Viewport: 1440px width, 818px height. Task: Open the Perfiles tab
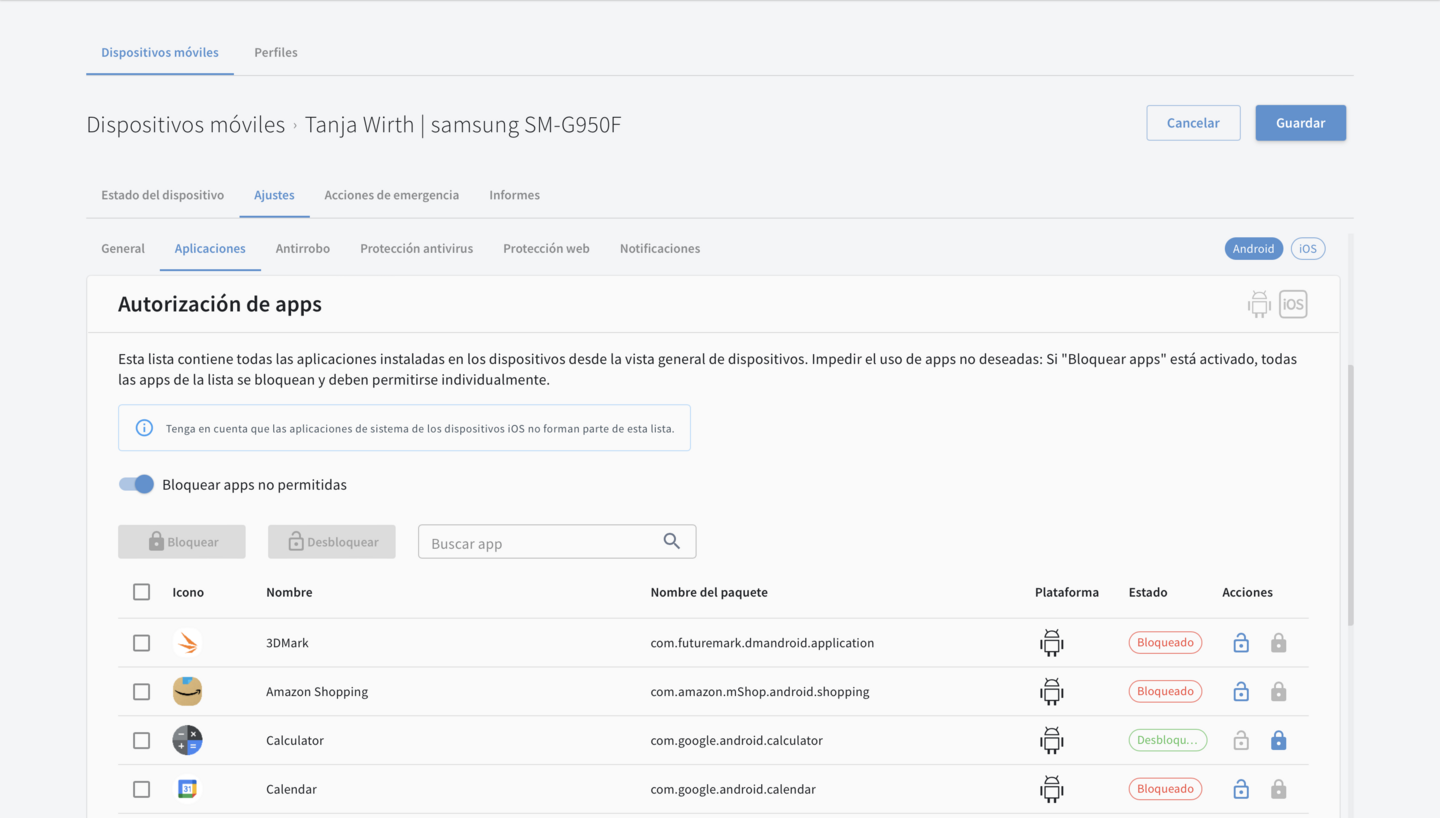click(x=275, y=52)
